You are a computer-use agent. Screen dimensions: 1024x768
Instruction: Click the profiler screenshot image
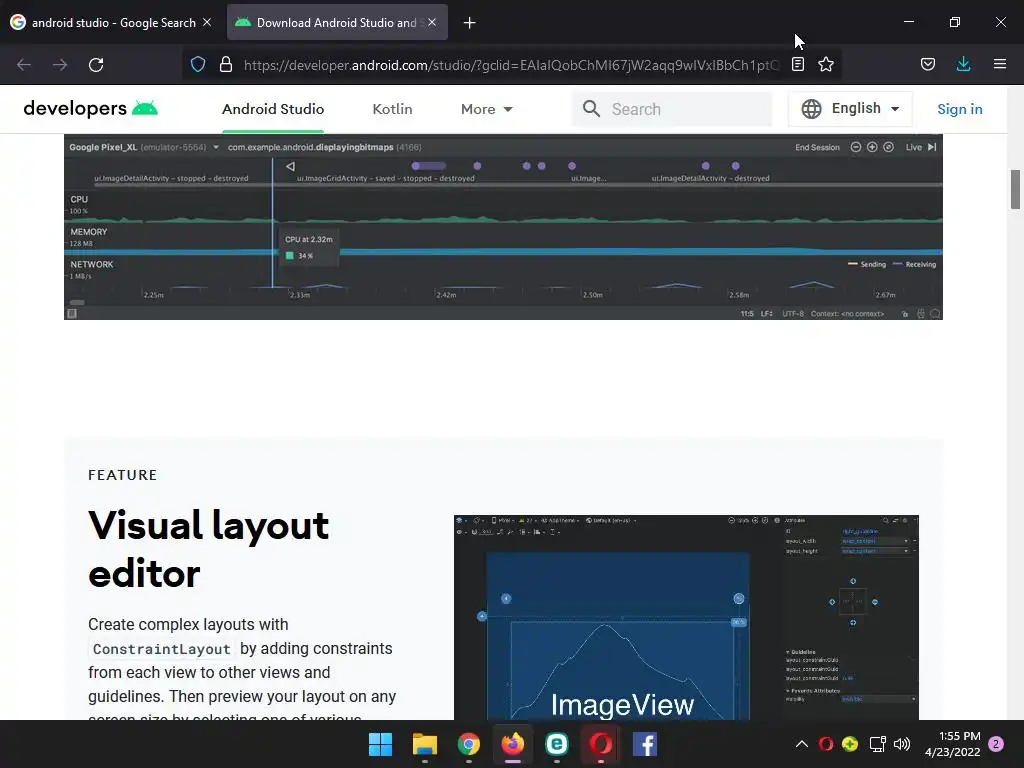tap(504, 227)
